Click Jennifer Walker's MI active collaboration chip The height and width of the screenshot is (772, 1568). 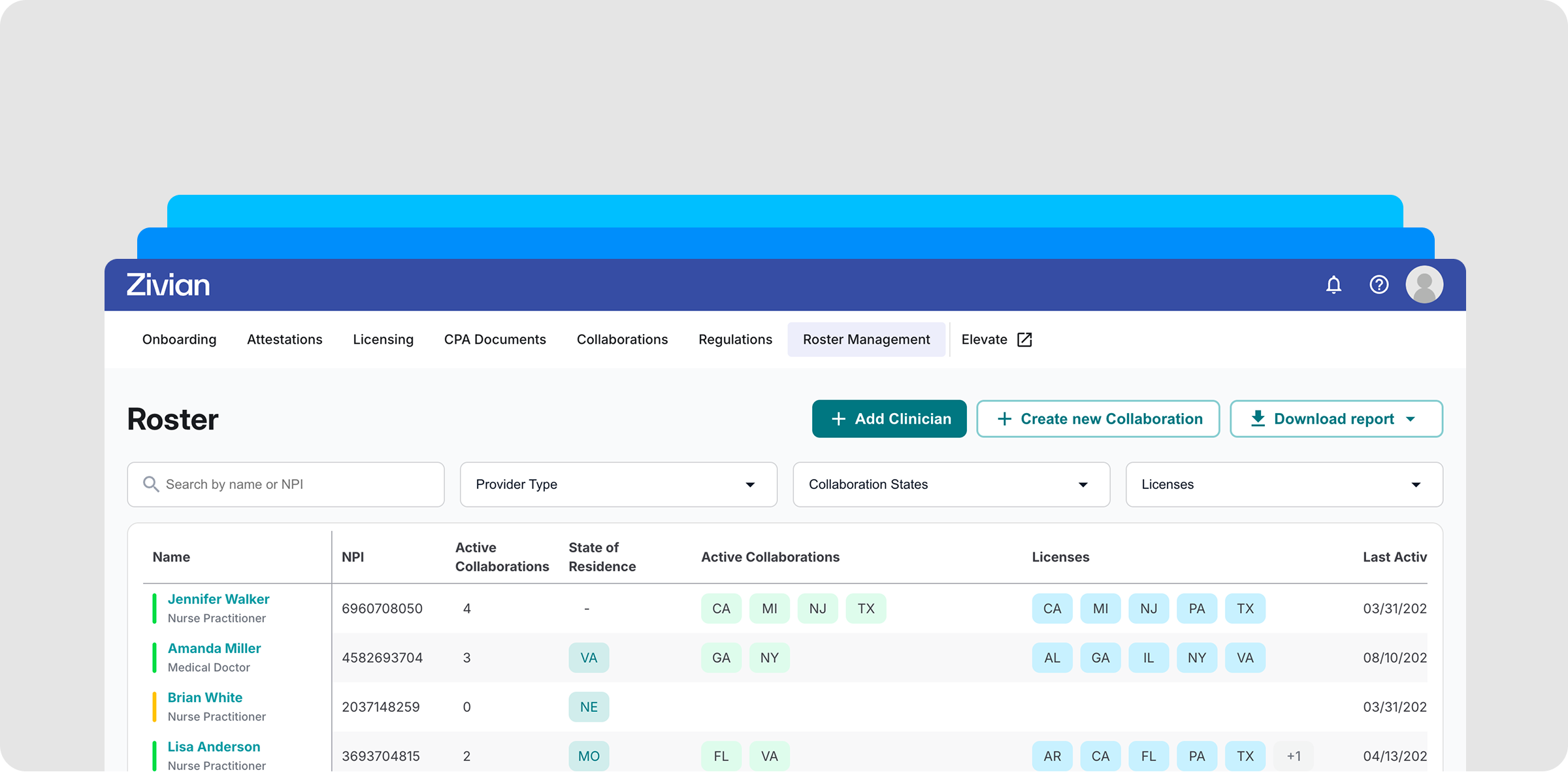point(770,609)
